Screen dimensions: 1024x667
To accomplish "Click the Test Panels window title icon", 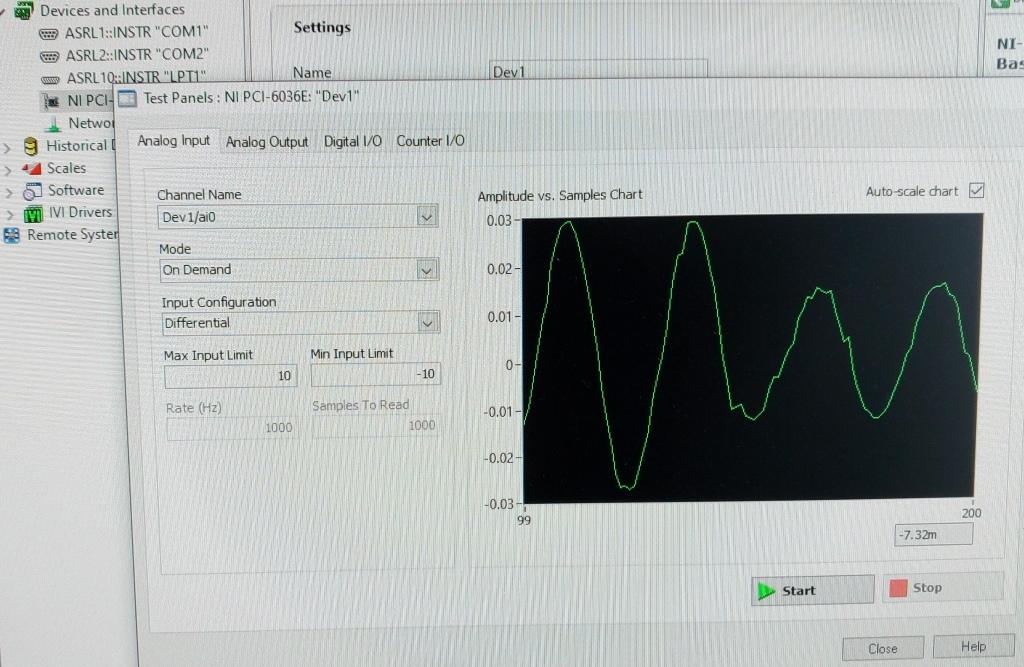I will (x=127, y=99).
